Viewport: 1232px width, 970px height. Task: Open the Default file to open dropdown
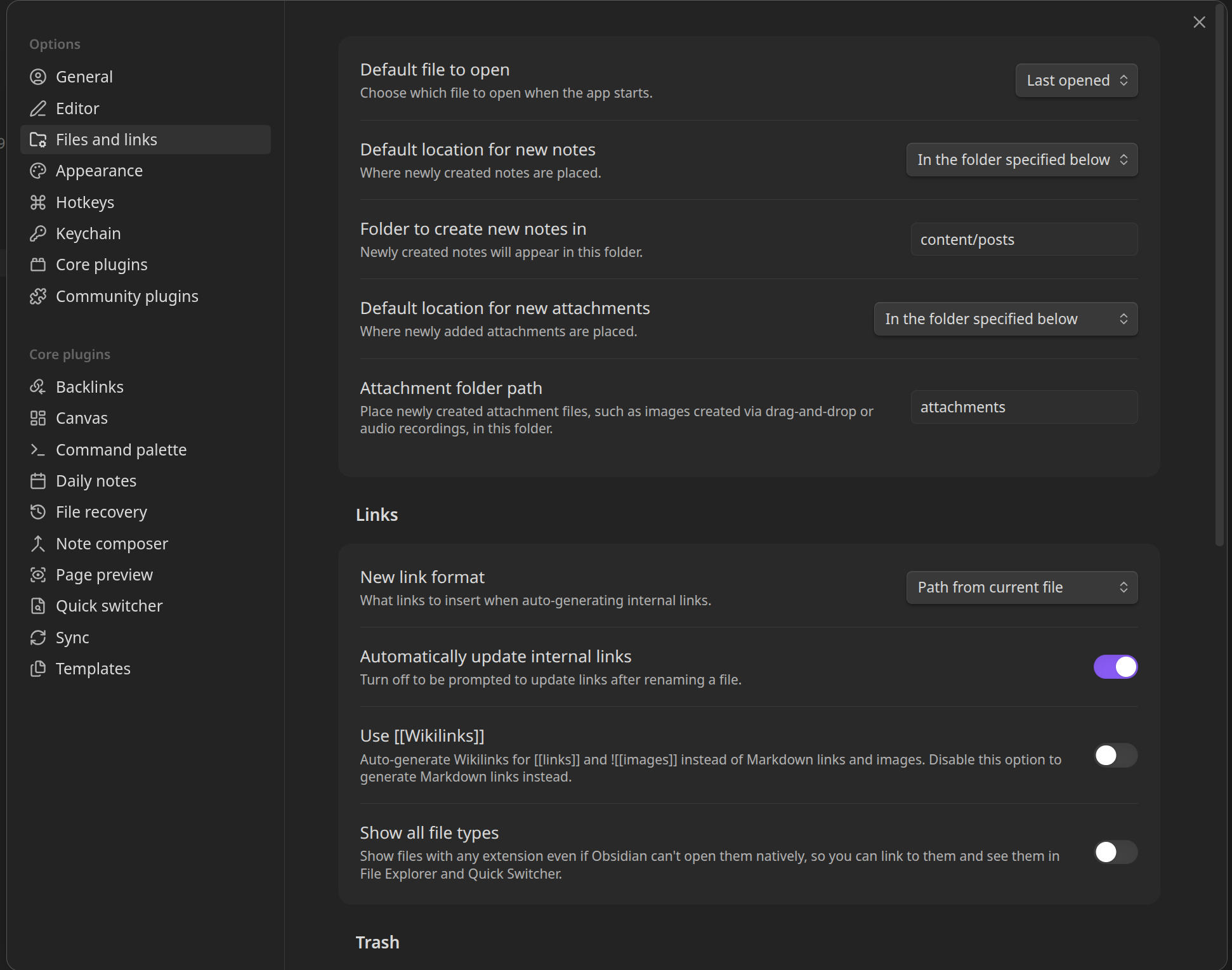click(x=1076, y=81)
